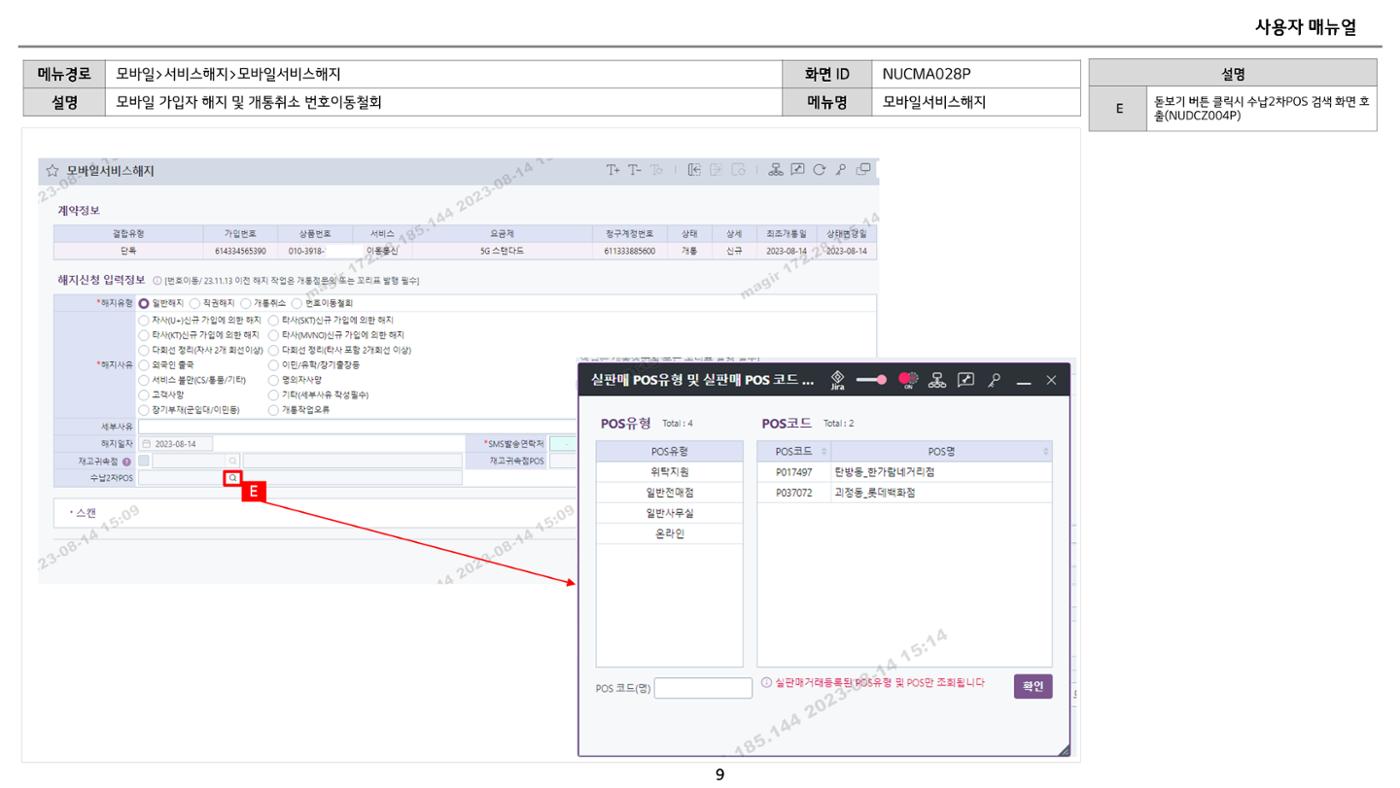Click POS name 괴정동_롯데백화점
Viewport: 1400px width, 788px height.
tap(874, 493)
